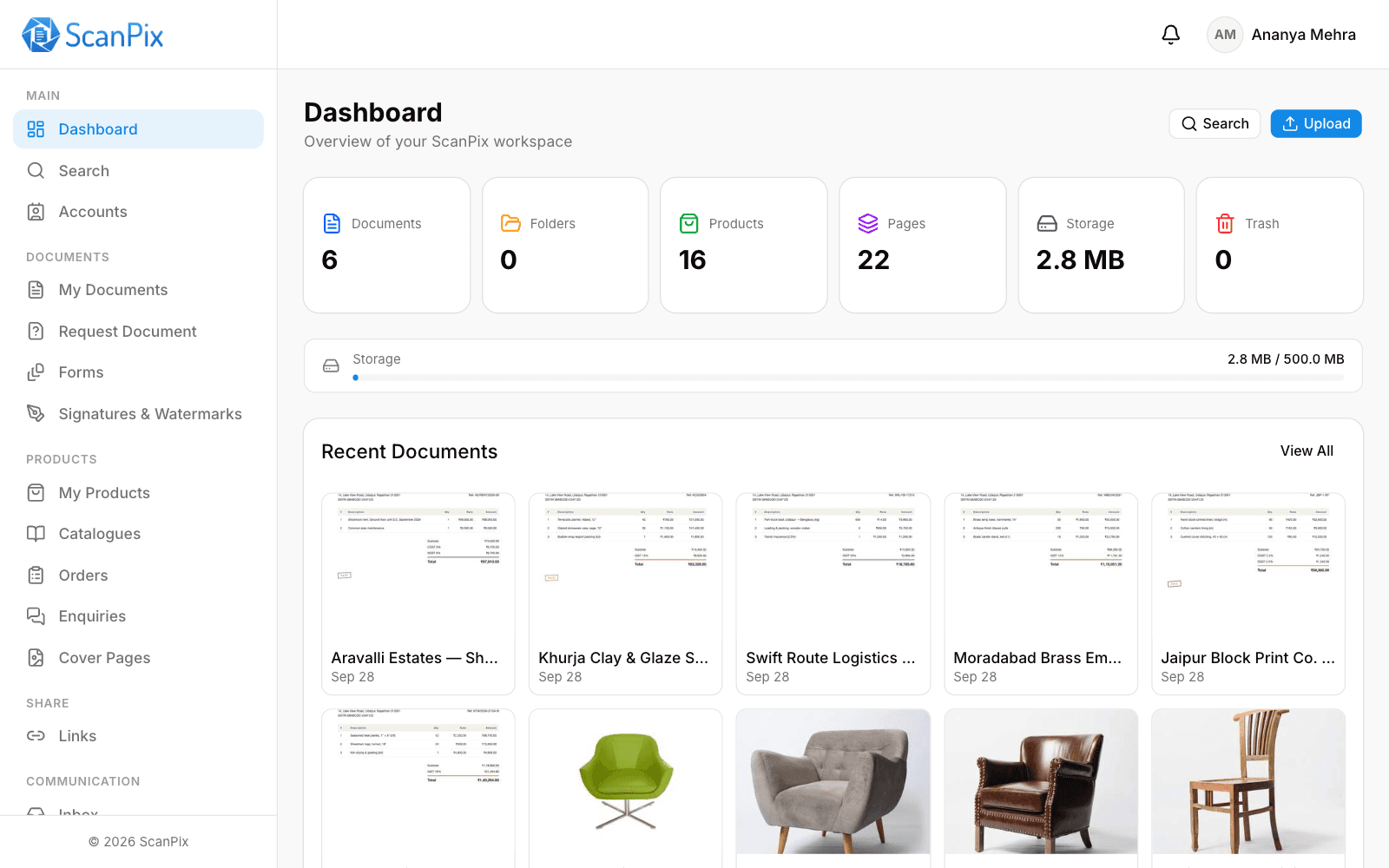The height and width of the screenshot is (868, 1389).
Task: Click the ScanPix logo
Action: tap(92, 35)
